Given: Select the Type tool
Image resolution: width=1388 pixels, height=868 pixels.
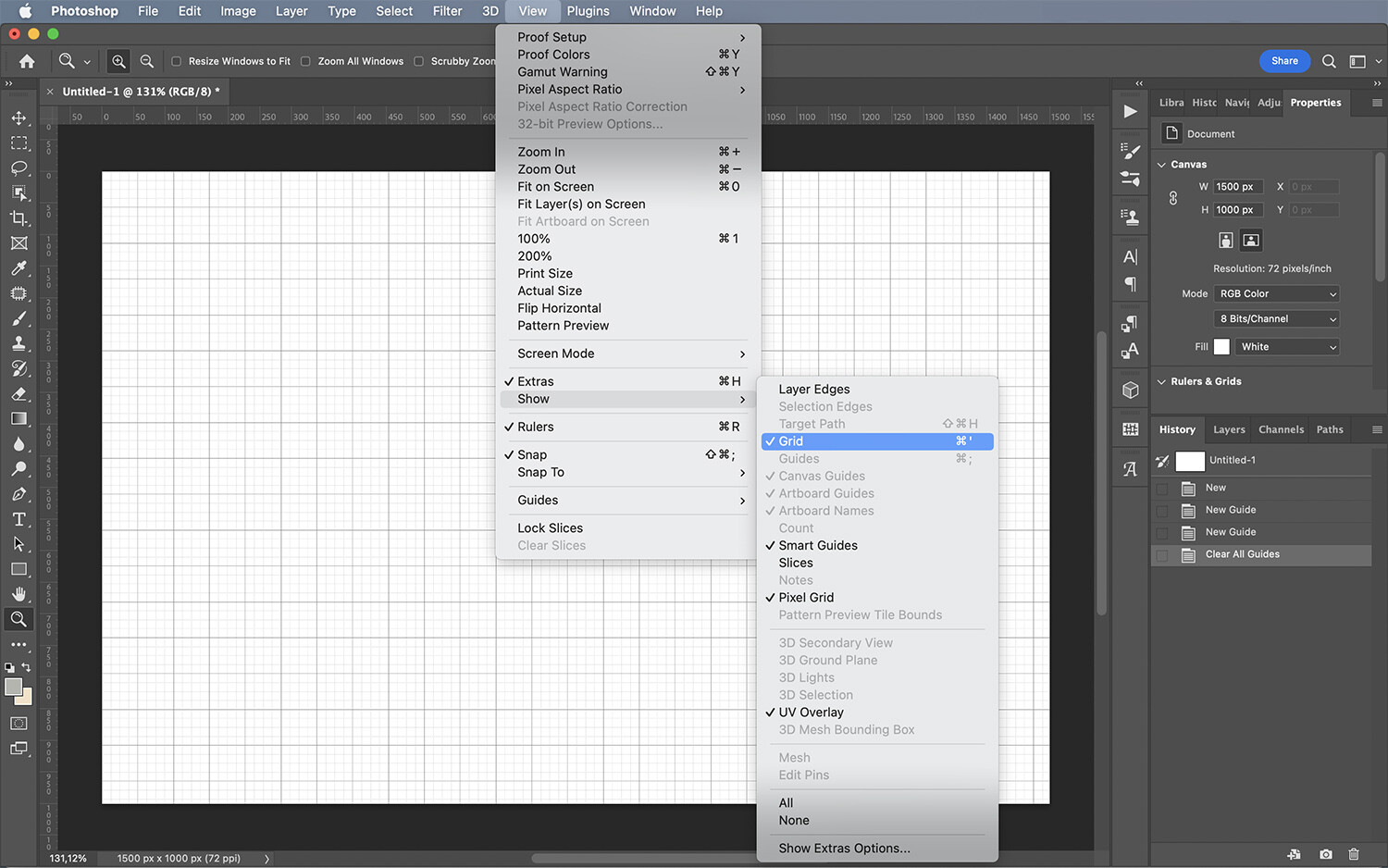Looking at the screenshot, I should pyautogui.click(x=19, y=519).
